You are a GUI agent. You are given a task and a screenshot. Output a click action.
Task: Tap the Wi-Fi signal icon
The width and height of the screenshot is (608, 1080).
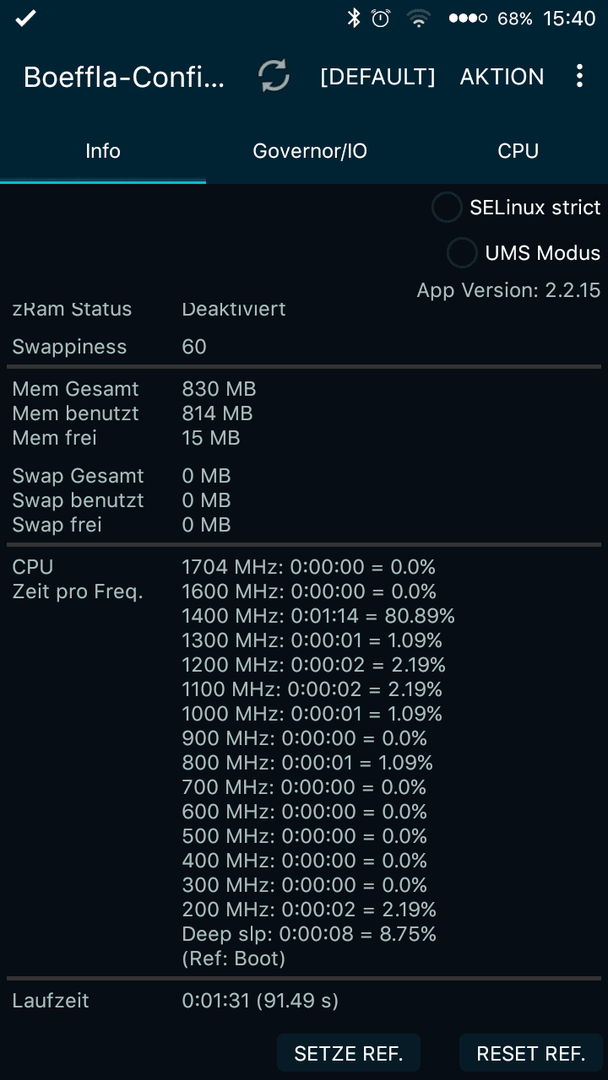(418, 19)
